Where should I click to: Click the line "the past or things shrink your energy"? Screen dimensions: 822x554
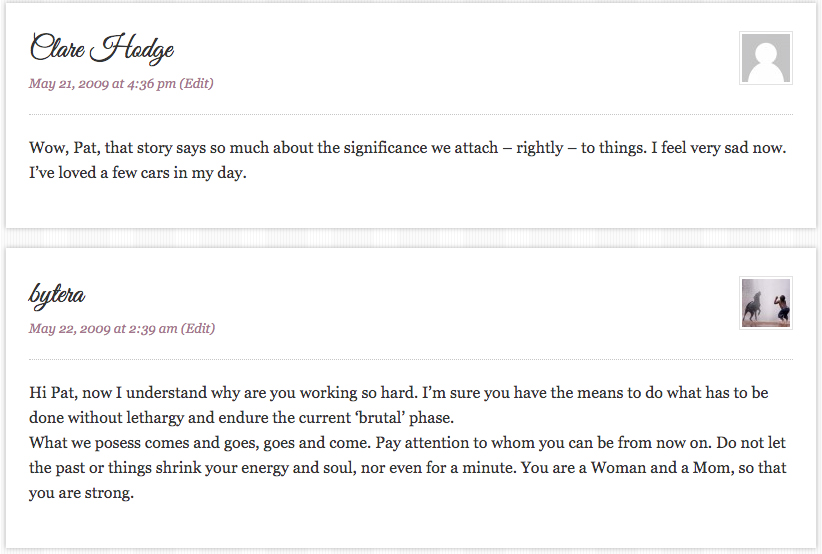pyautogui.click(x=408, y=468)
